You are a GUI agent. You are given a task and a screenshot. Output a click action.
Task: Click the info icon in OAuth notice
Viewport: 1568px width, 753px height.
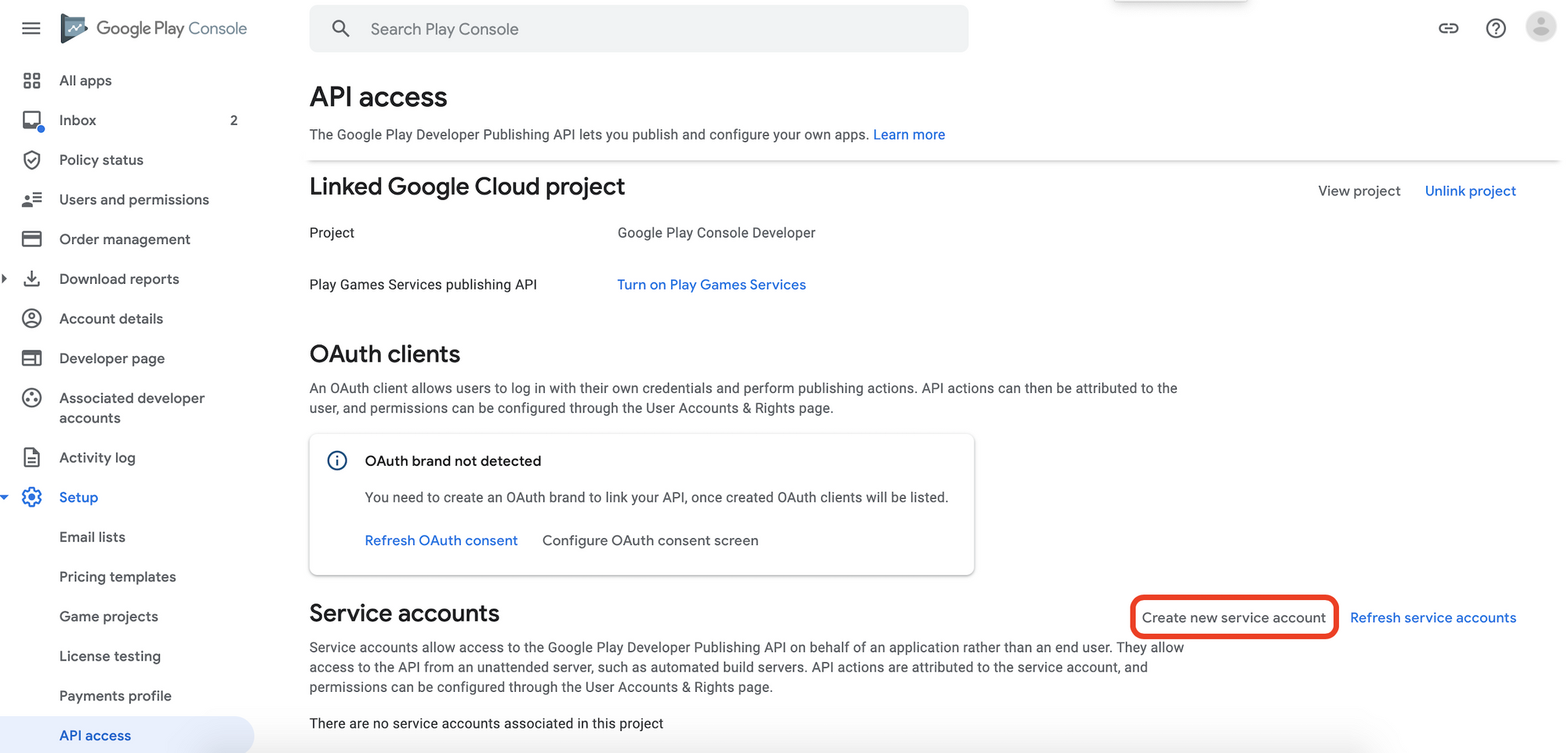point(337,461)
